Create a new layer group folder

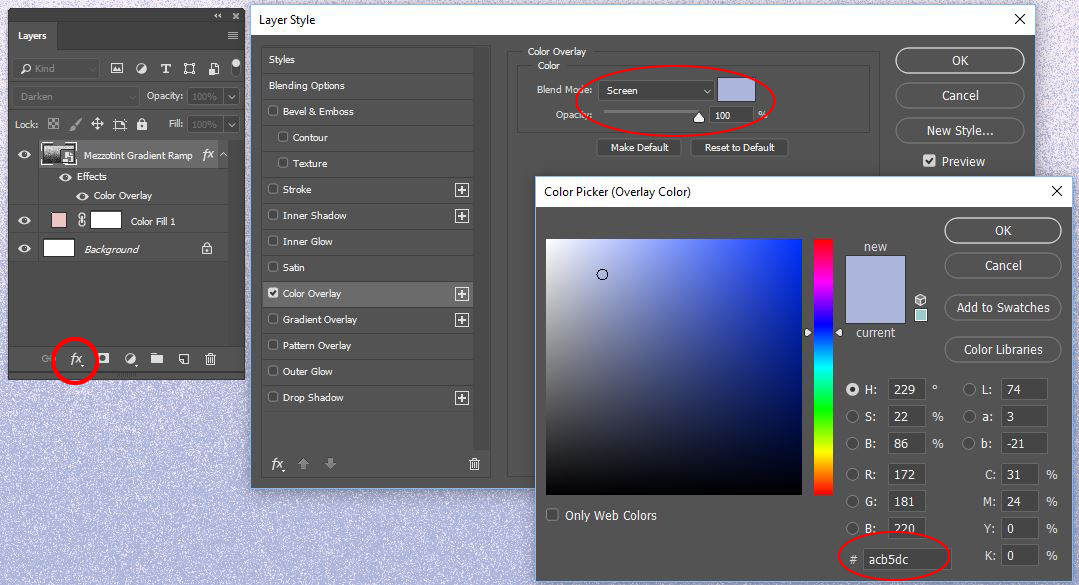pyautogui.click(x=157, y=359)
